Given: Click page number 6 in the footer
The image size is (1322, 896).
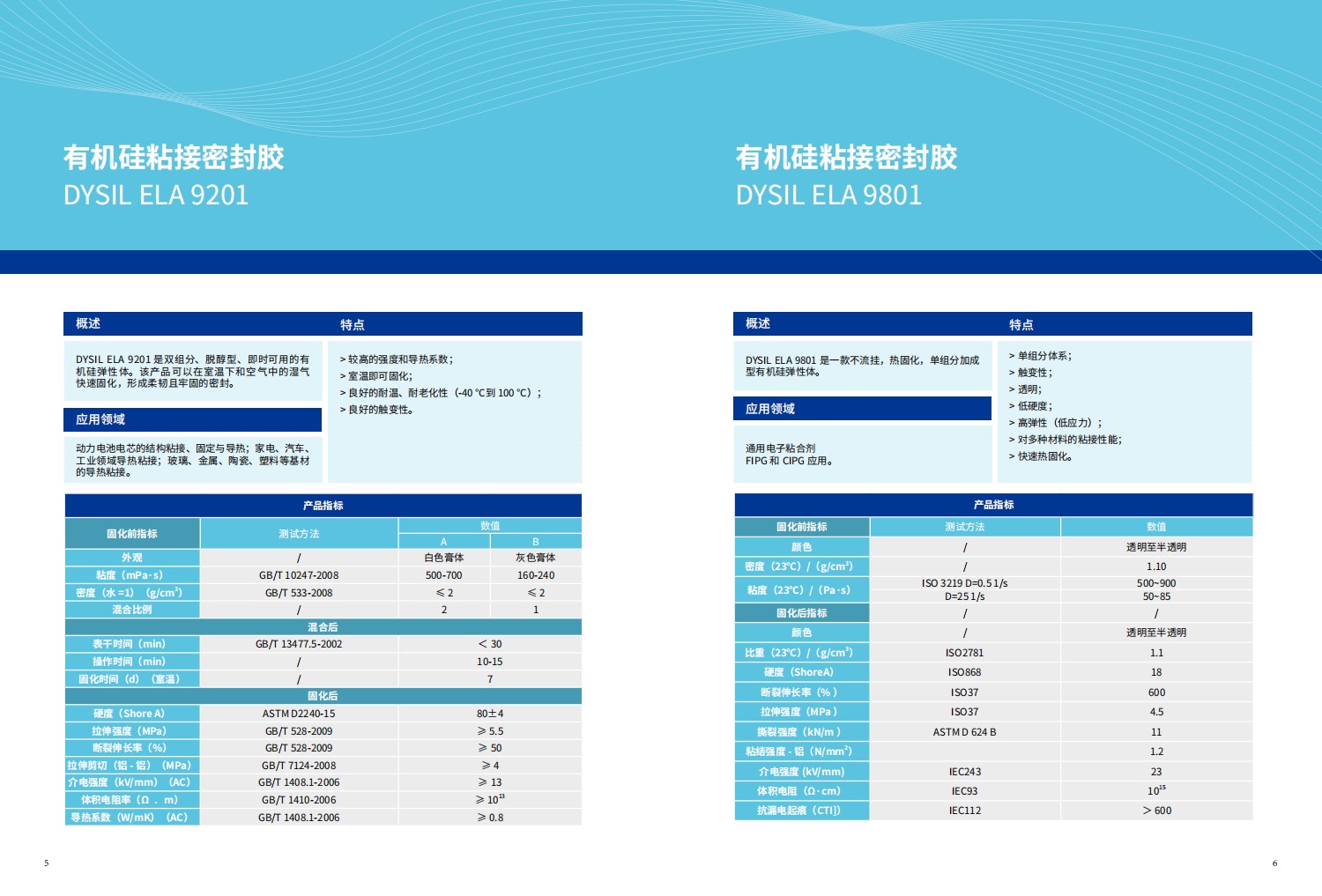Looking at the screenshot, I should point(1274,863).
